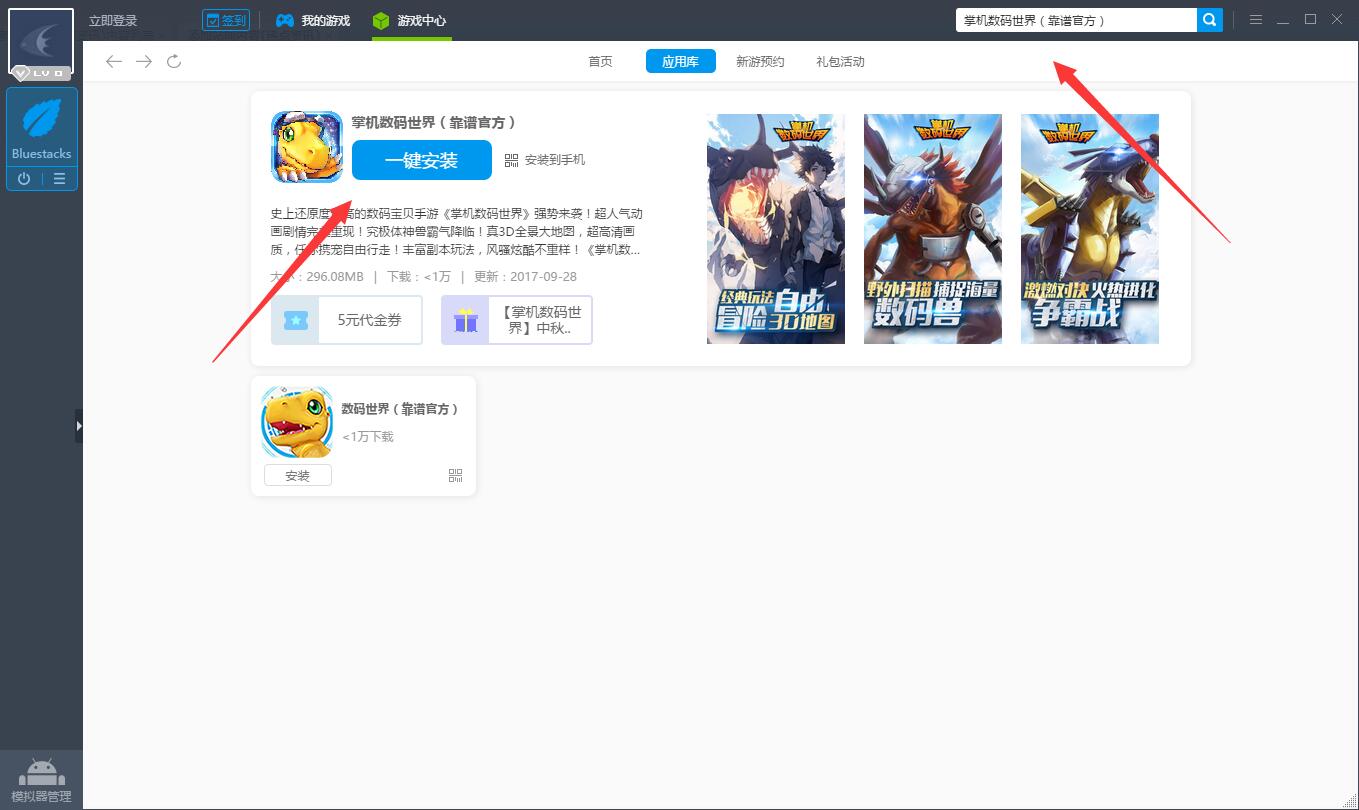Screen dimensions: 1359x810
Task: Open 模拟器管理 emulator manager
Action: [x=41, y=779]
